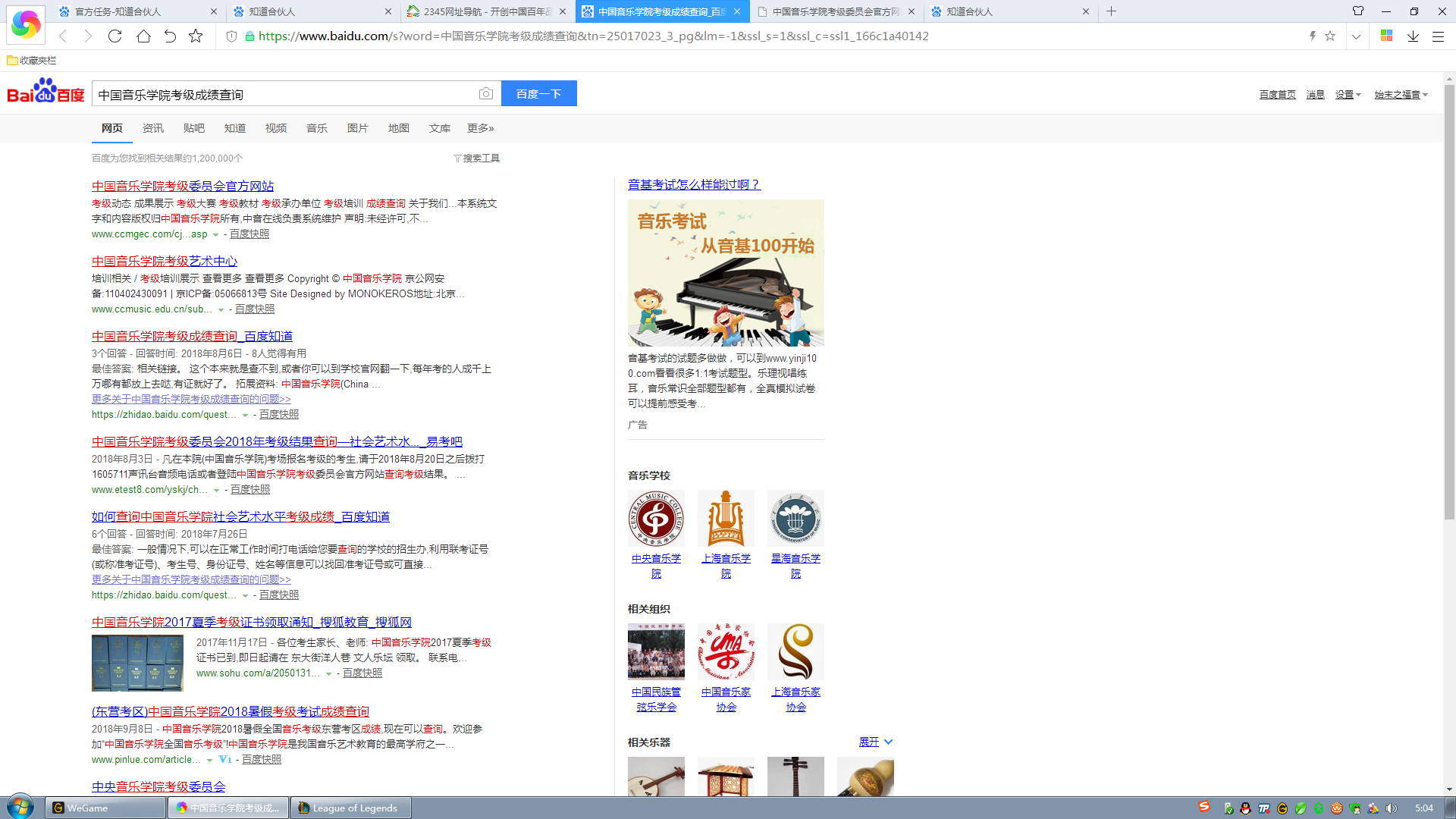
Task: Open the 设置 dropdown in the Baidu header
Action: (x=1348, y=95)
